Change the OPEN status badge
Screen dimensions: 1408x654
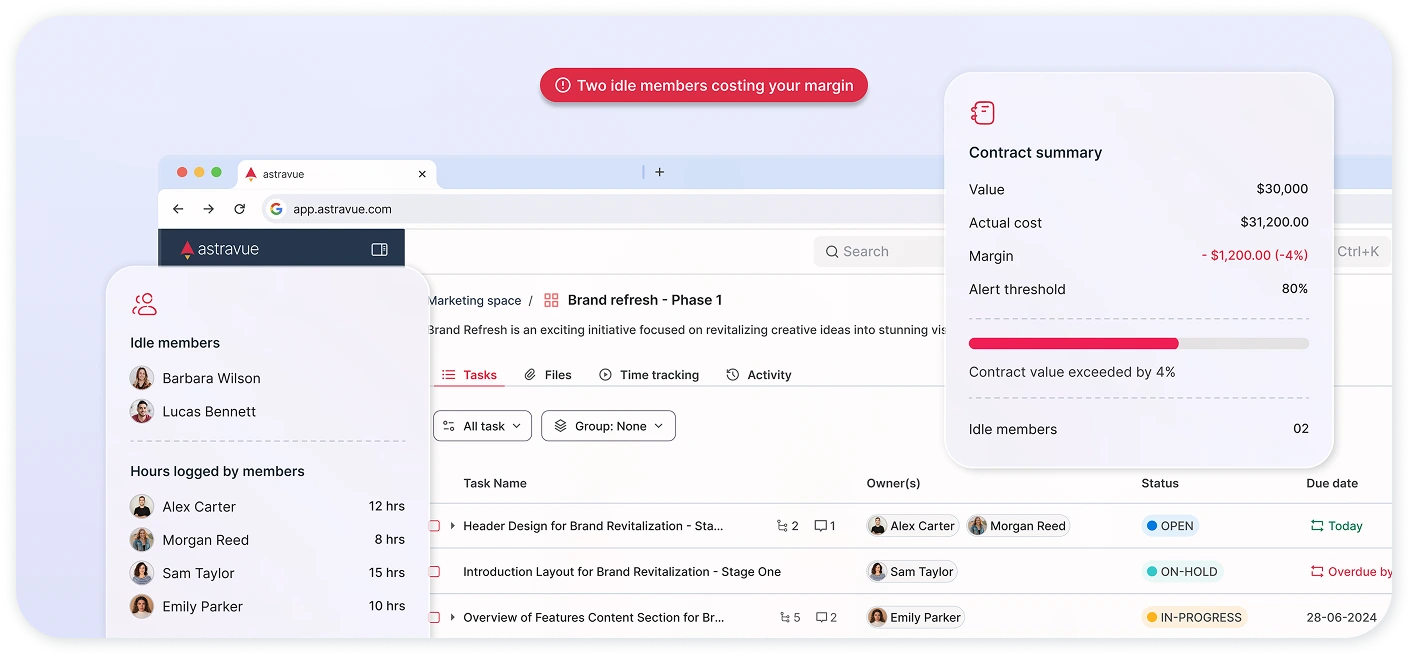[1170, 526]
